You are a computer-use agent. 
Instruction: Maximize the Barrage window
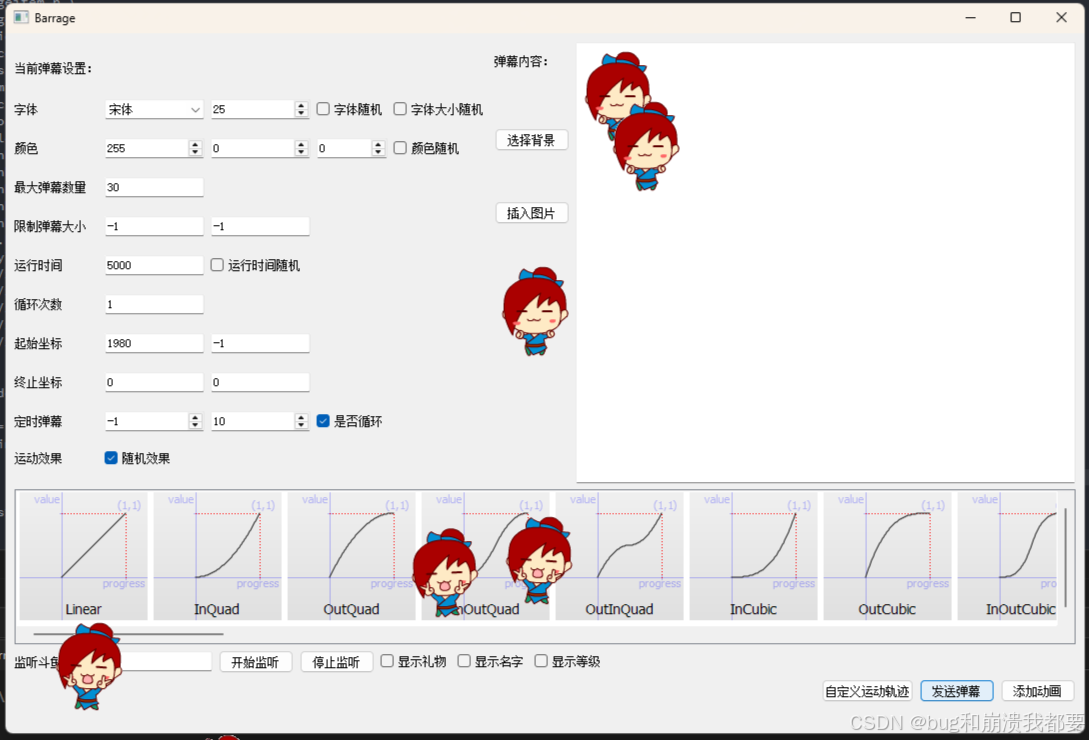(1015, 17)
